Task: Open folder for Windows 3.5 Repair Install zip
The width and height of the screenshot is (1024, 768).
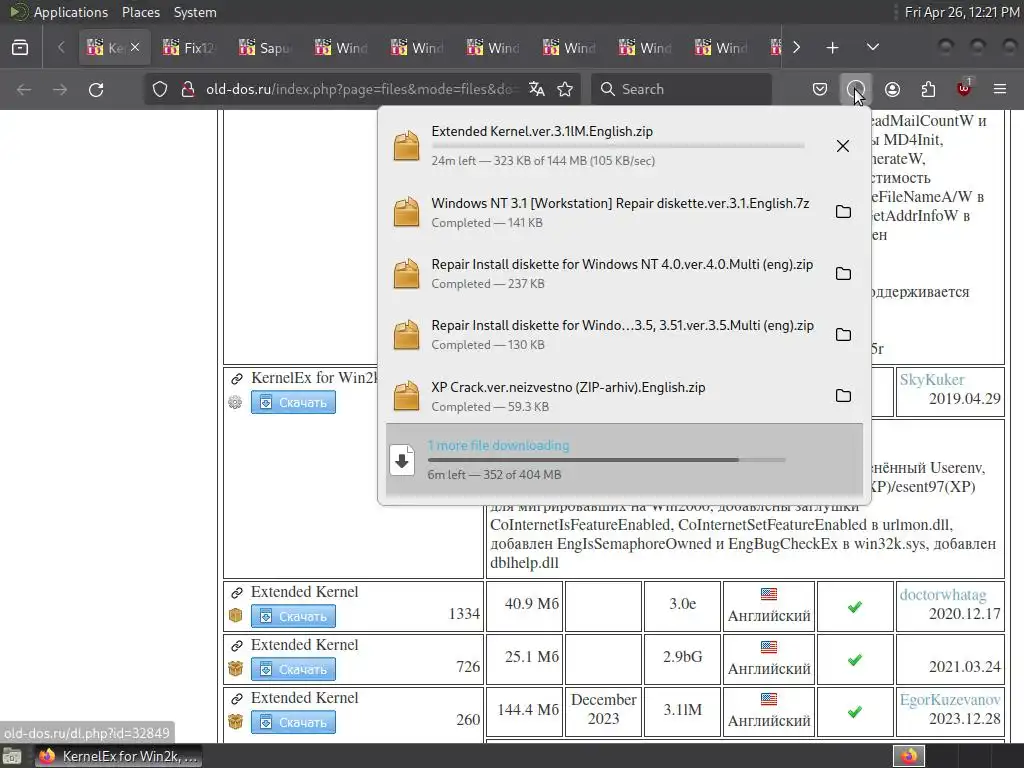Action: coord(842,334)
